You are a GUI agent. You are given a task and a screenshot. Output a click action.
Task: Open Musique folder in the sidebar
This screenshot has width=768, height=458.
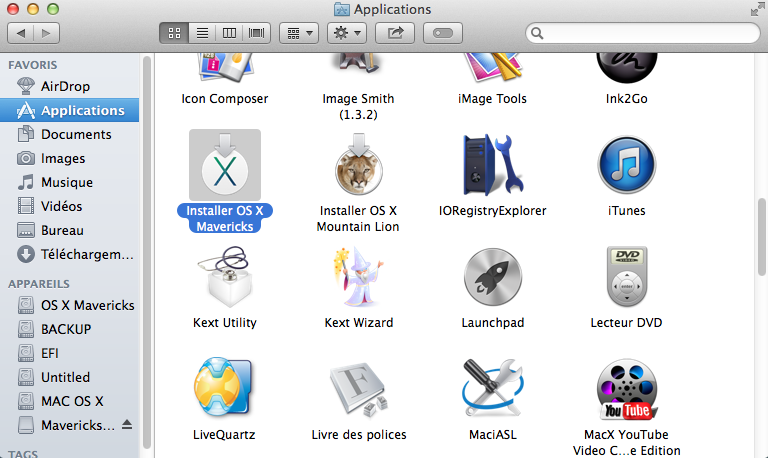pos(70,182)
